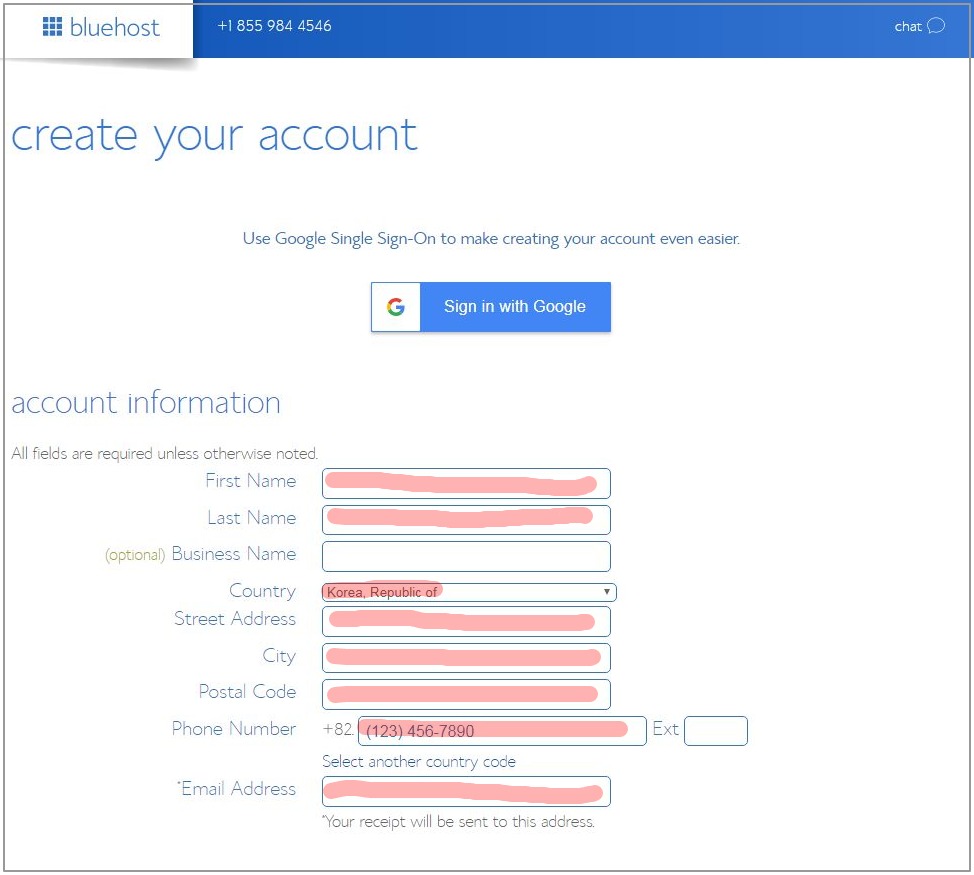Click the Street Address text box
The image size is (974, 875).
466,621
